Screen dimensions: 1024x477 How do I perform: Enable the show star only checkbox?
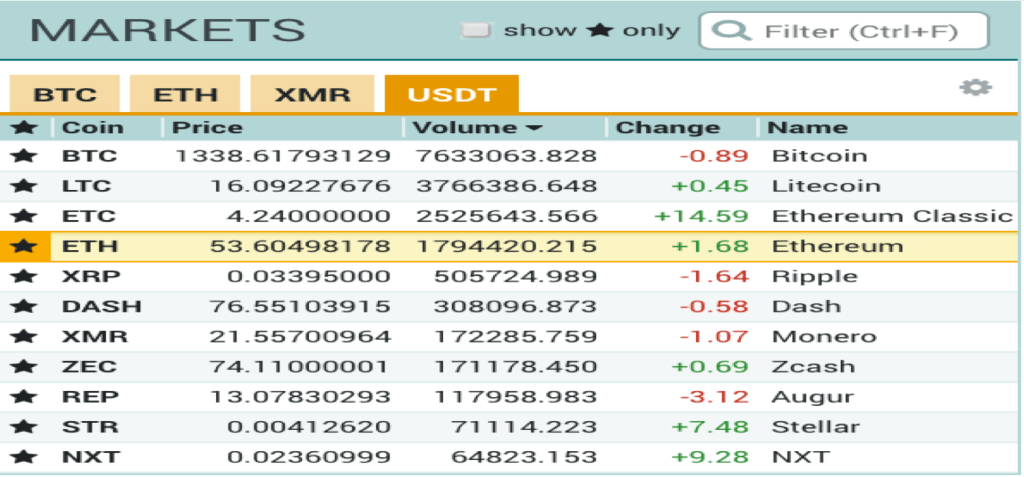point(476,30)
